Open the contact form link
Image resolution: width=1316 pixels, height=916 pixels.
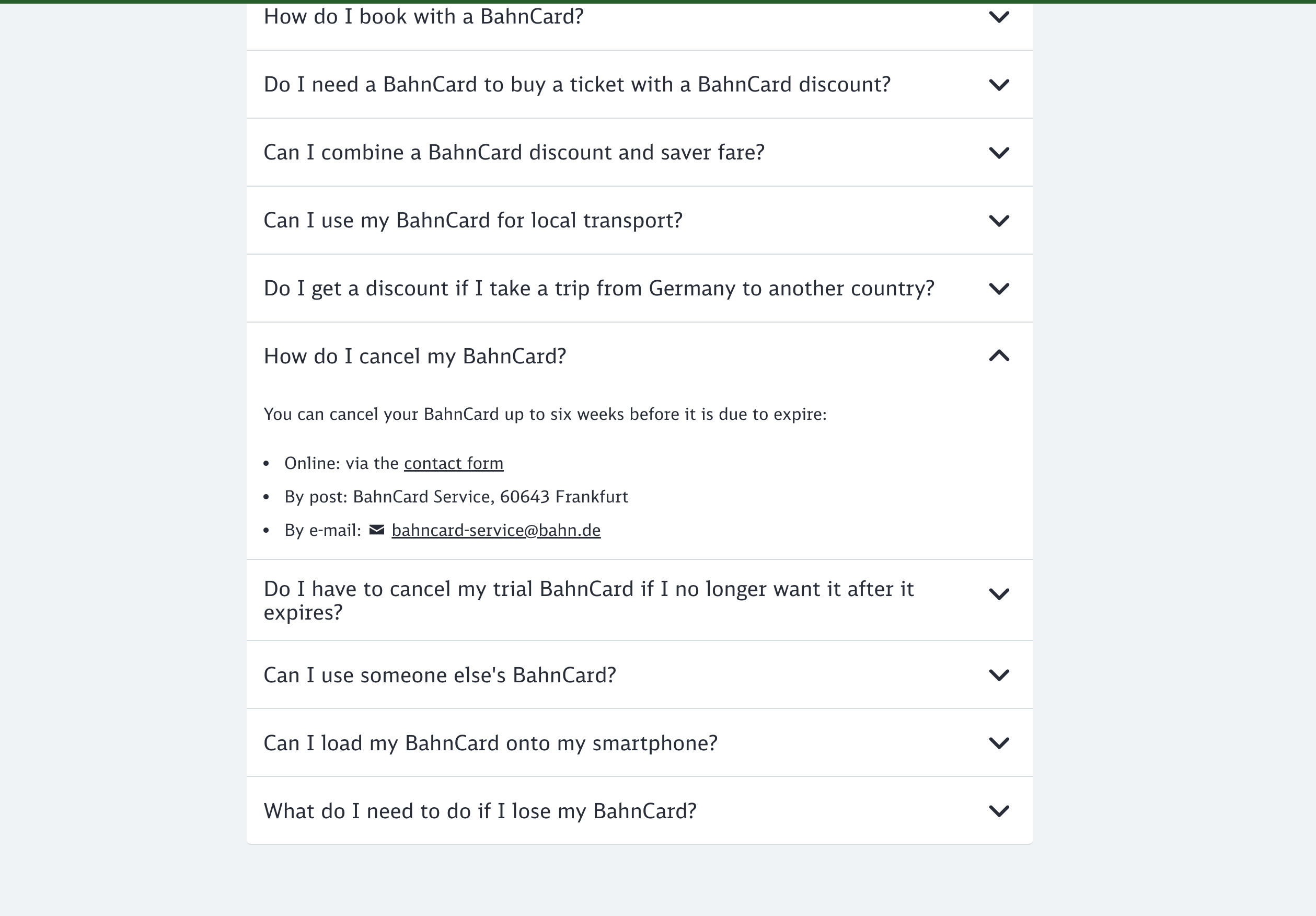[453, 463]
